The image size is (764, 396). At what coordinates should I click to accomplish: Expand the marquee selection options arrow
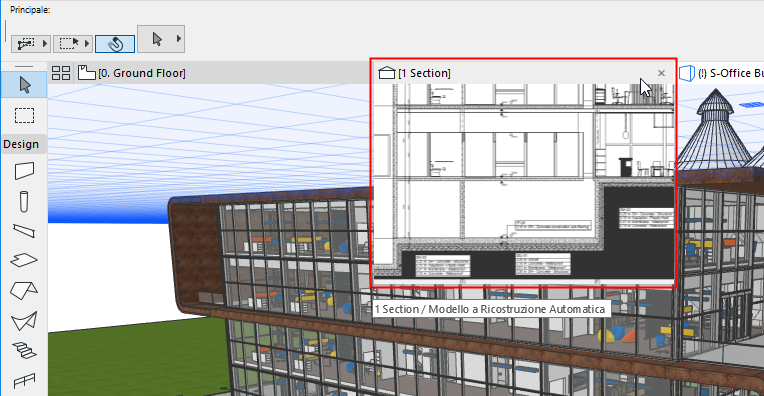(x=88, y=44)
